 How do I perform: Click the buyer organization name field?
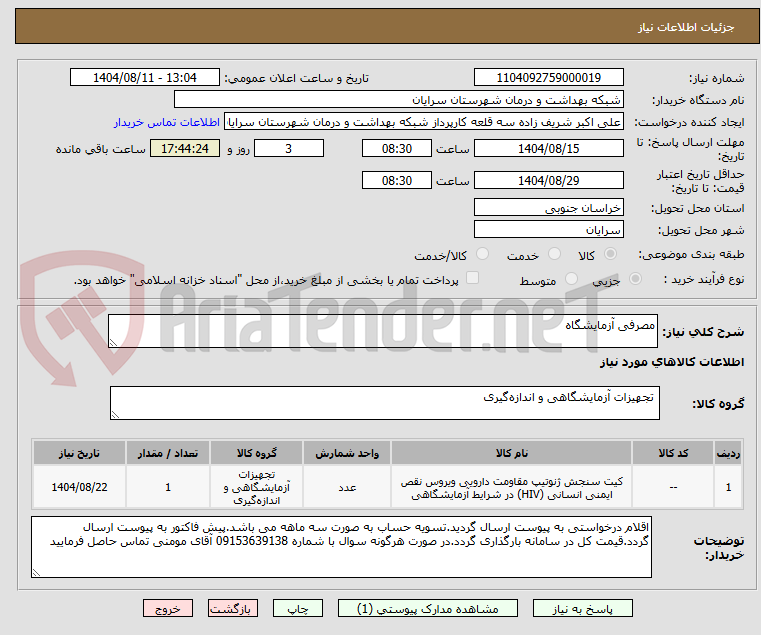tap(398, 100)
